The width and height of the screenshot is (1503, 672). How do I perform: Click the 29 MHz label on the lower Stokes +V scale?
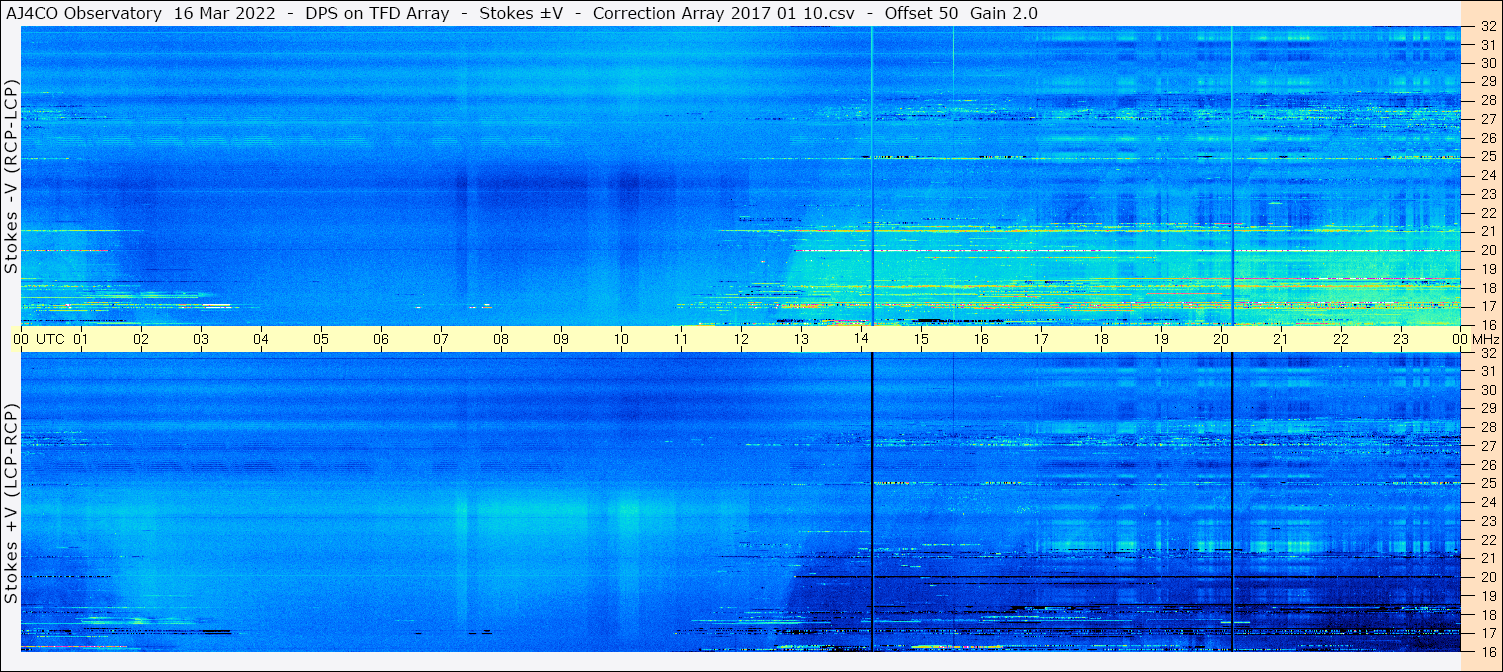tap(1488, 409)
